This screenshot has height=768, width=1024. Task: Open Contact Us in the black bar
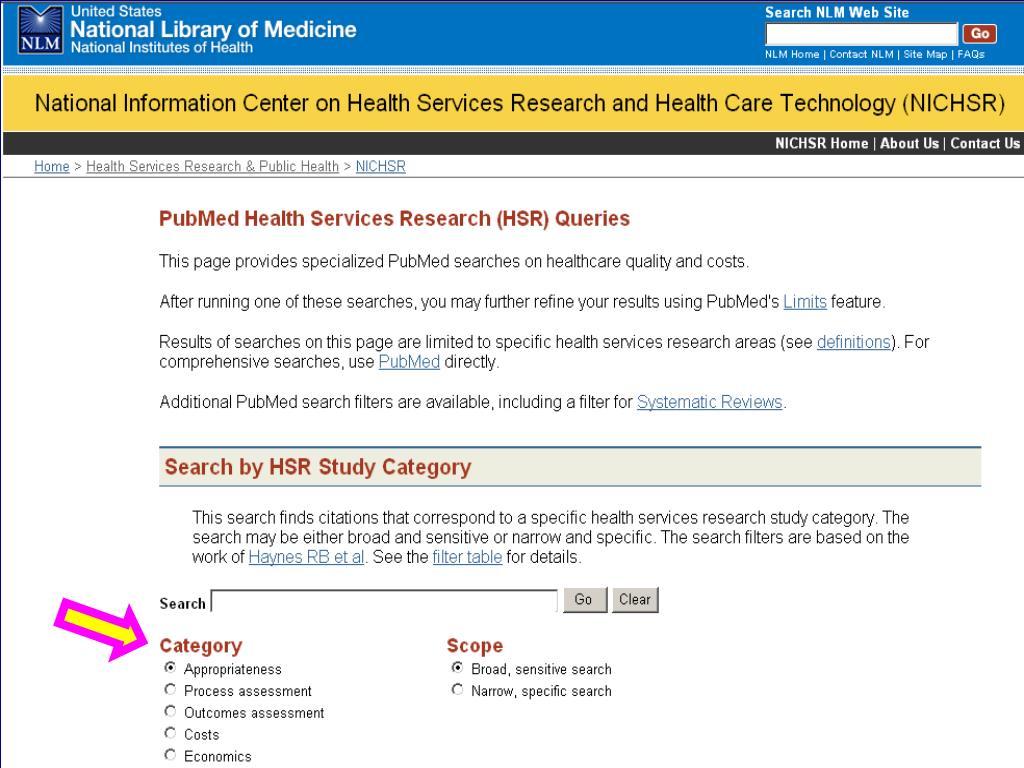985,143
